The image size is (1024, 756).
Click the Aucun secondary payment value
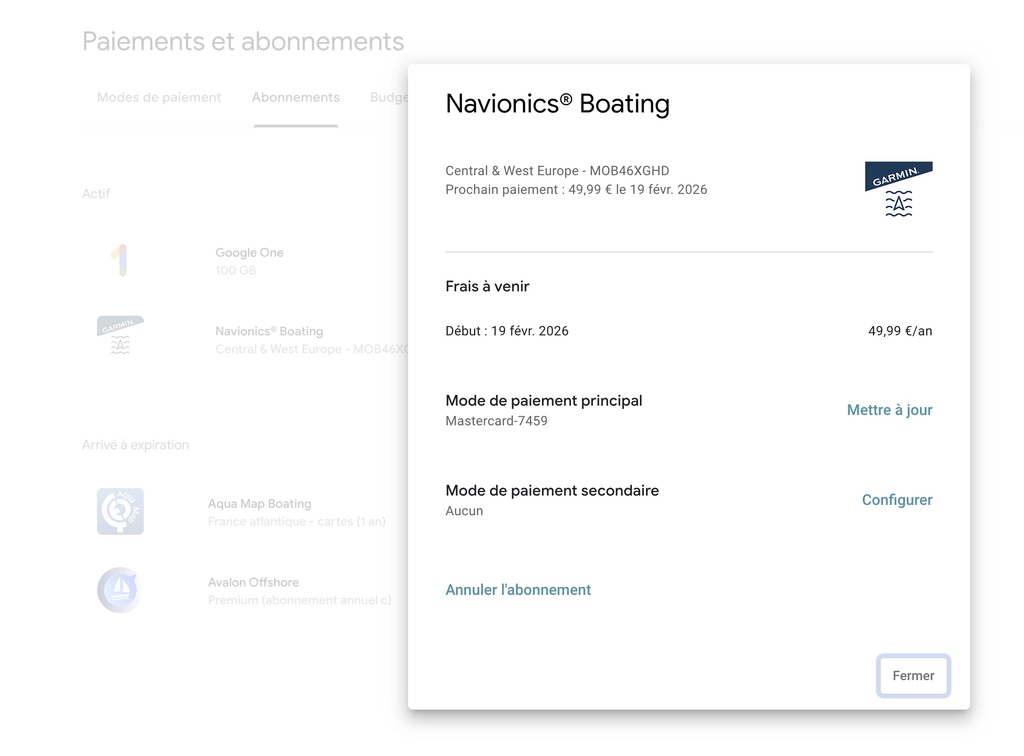tap(464, 511)
